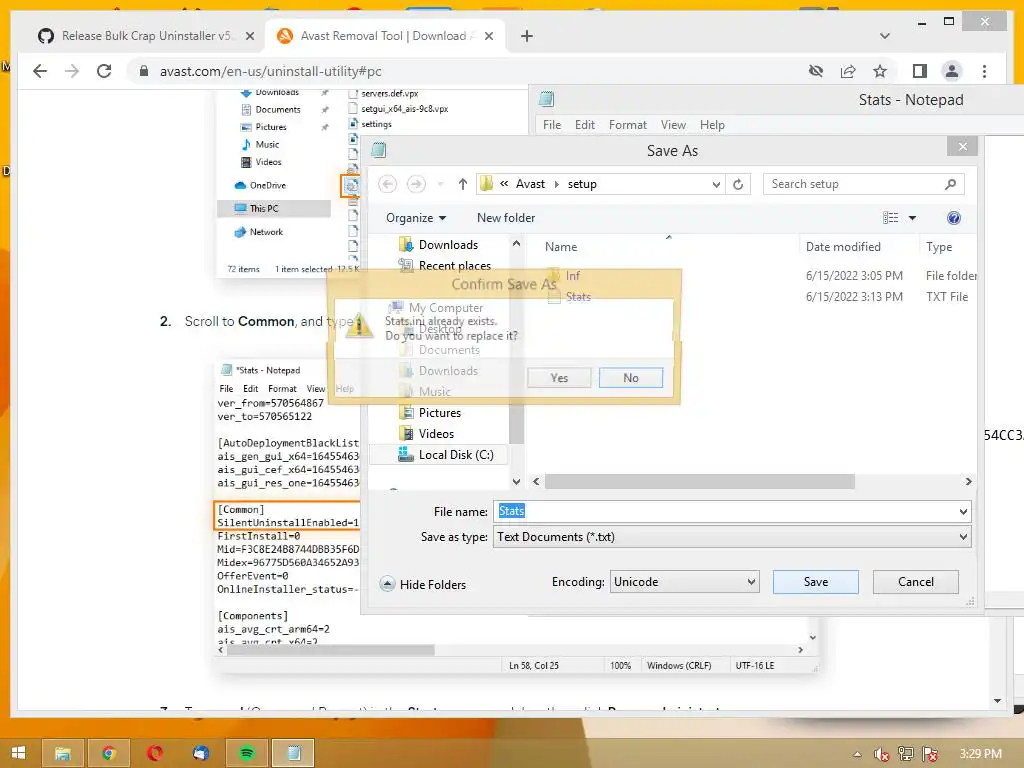Open the Encoding dropdown showing Unicode
The width and height of the screenshot is (1024, 768).
click(684, 582)
